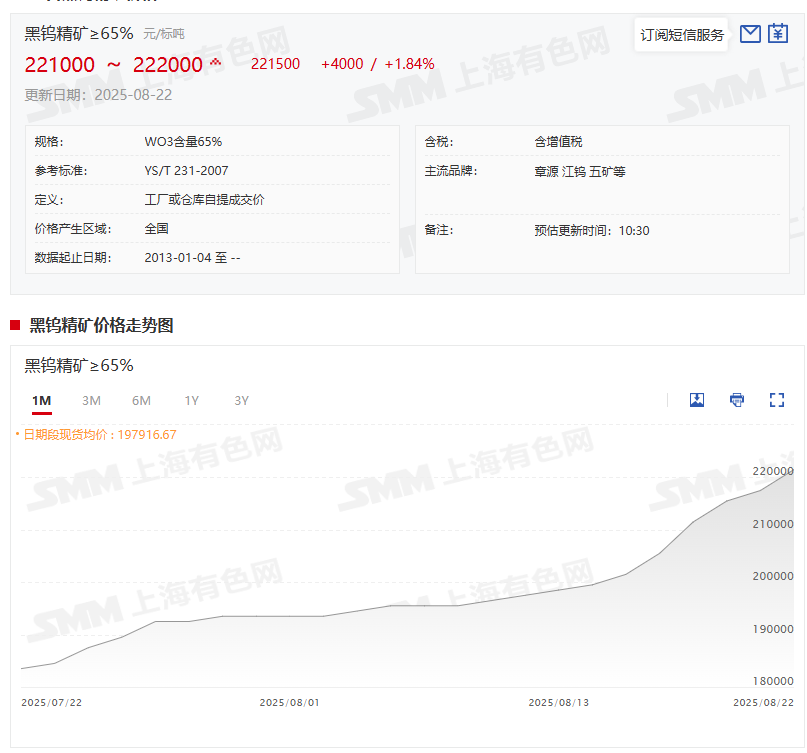Click the price range 221000 ~ 222000
This screenshot has width=807, height=753.
(113, 65)
